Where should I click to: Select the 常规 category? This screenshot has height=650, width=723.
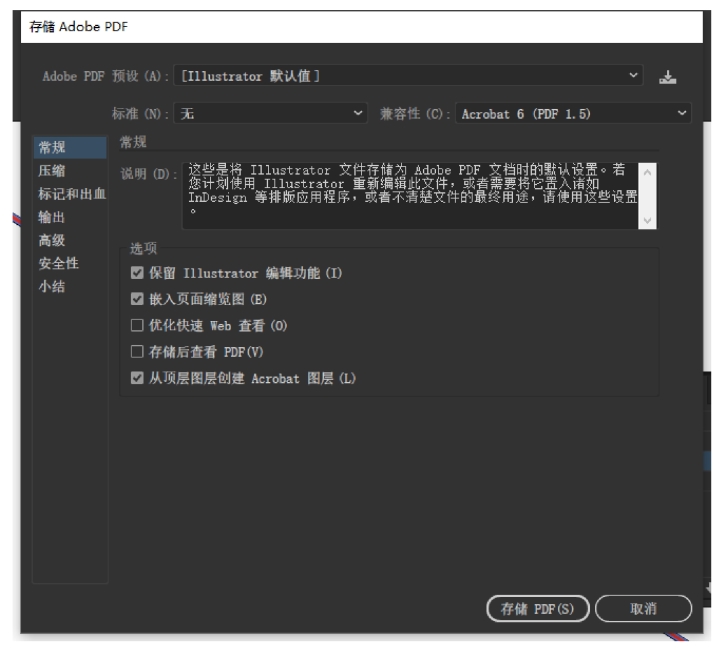[70, 148]
